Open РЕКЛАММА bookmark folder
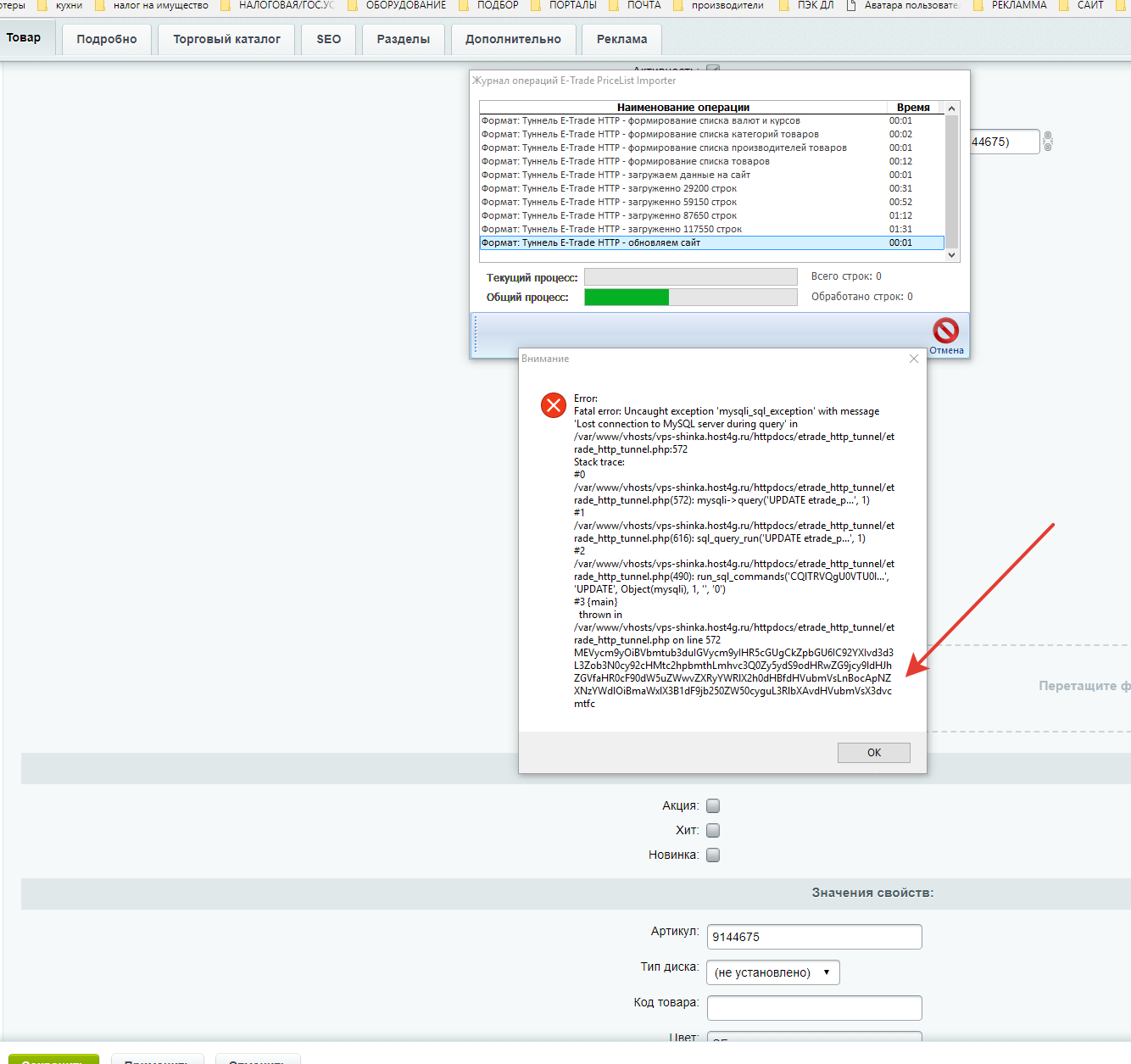 point(1011,5)
